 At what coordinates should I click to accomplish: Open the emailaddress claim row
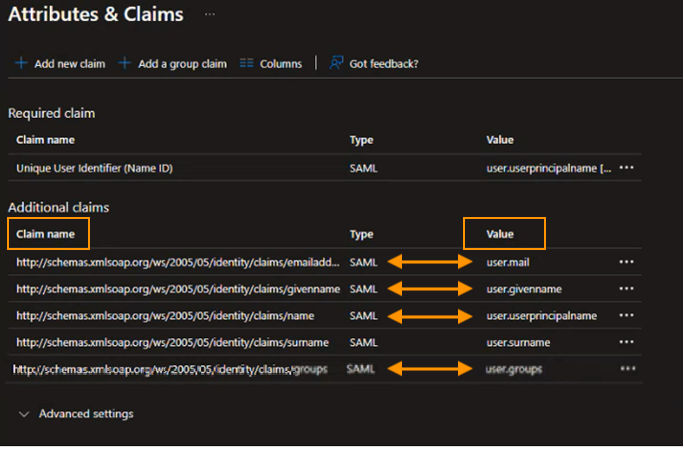(x=178, y=262)
